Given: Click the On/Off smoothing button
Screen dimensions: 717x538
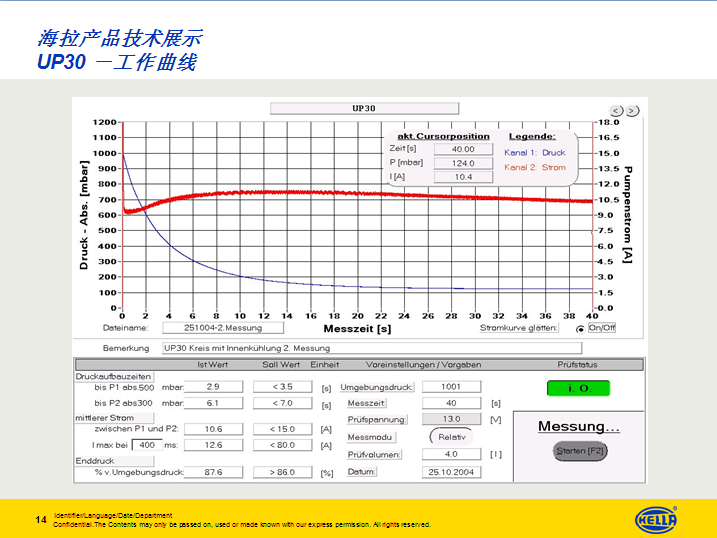Looking at the screenshot, I should click(602, 328).
